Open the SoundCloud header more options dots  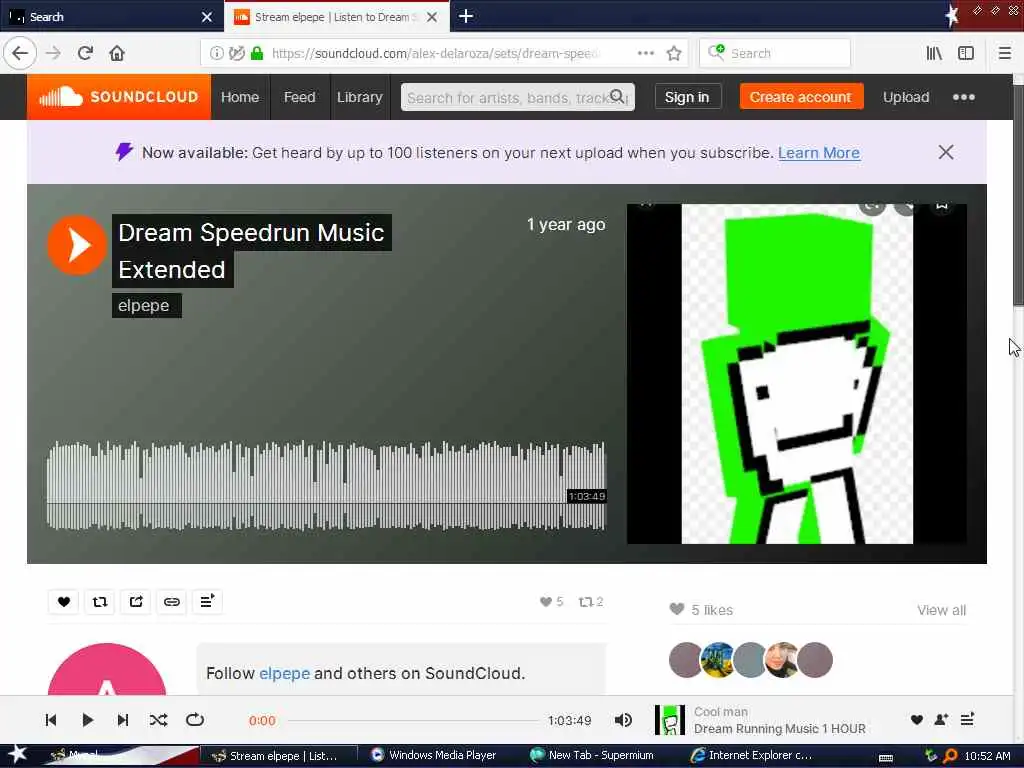(964, 97)
